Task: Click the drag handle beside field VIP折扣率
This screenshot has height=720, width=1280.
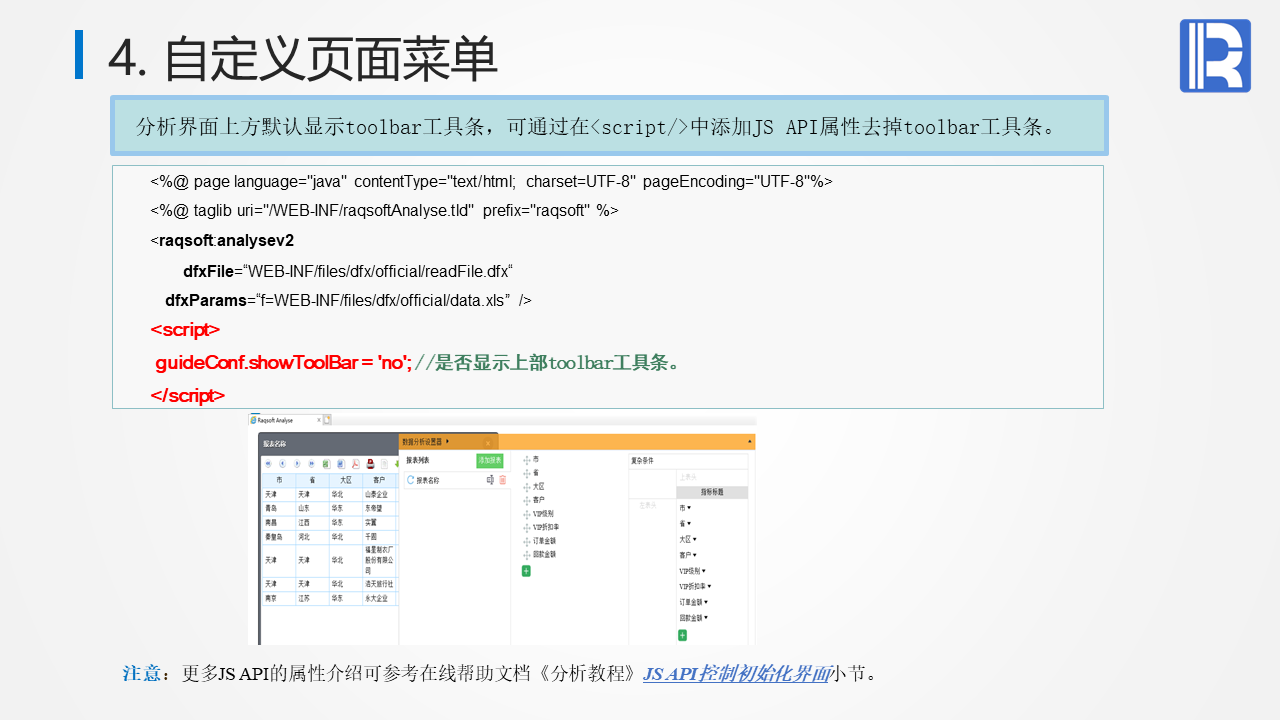Action: (x=527, y=527)
